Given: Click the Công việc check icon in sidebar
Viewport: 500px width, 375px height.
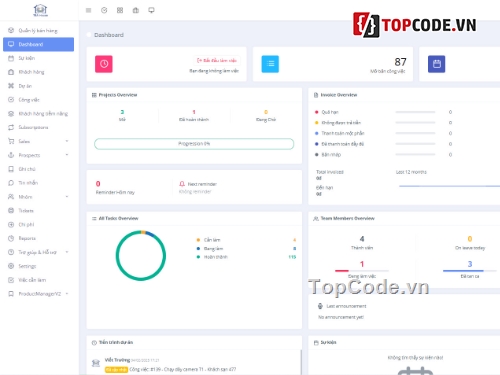Looking at the screenshot, I should pos(11,100).
